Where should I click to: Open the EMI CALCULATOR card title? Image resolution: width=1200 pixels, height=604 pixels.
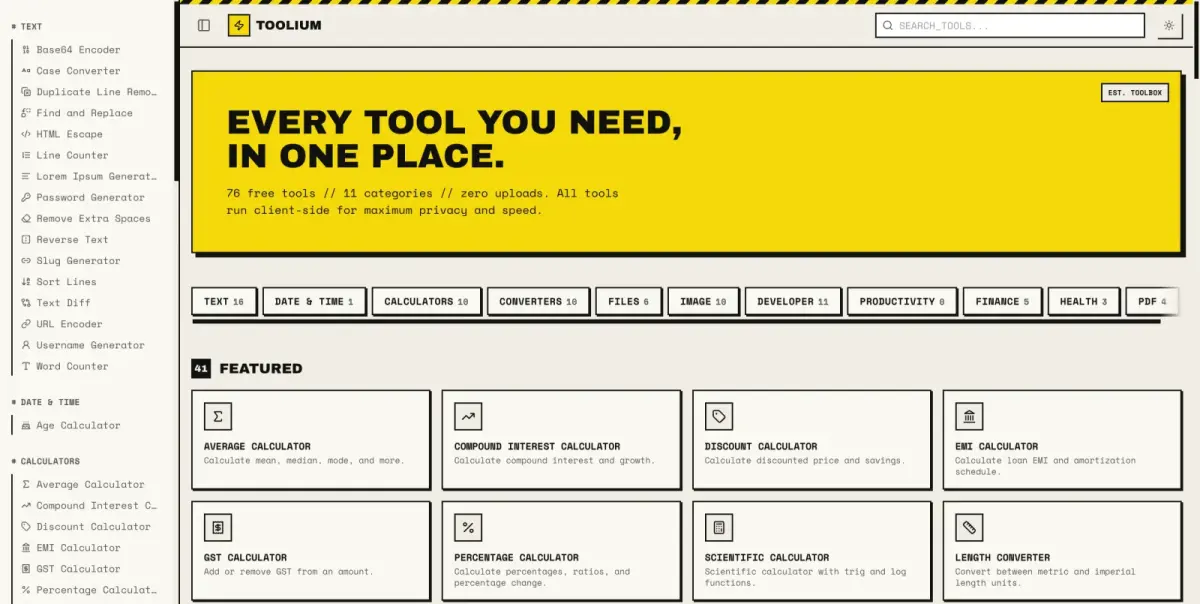point(997,446)
